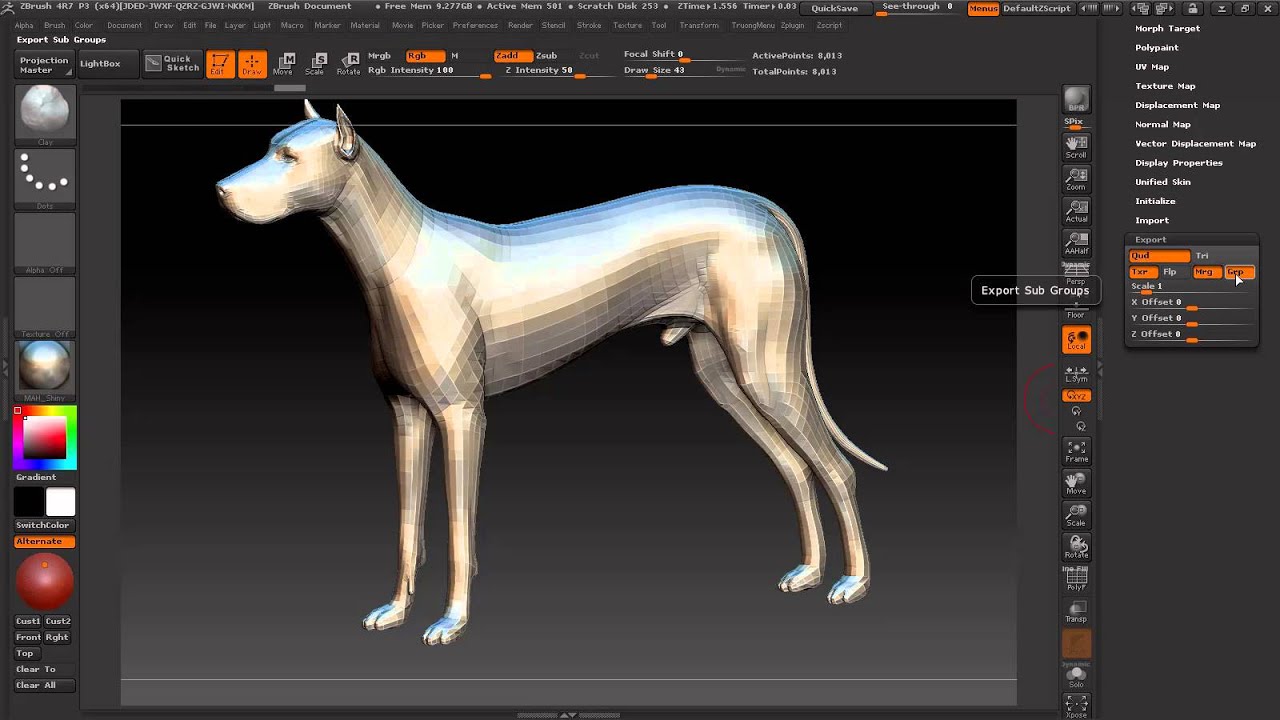Click the large red material sphere preview
This screenshot has width=1280, height=720.
[x=45, y=582]
